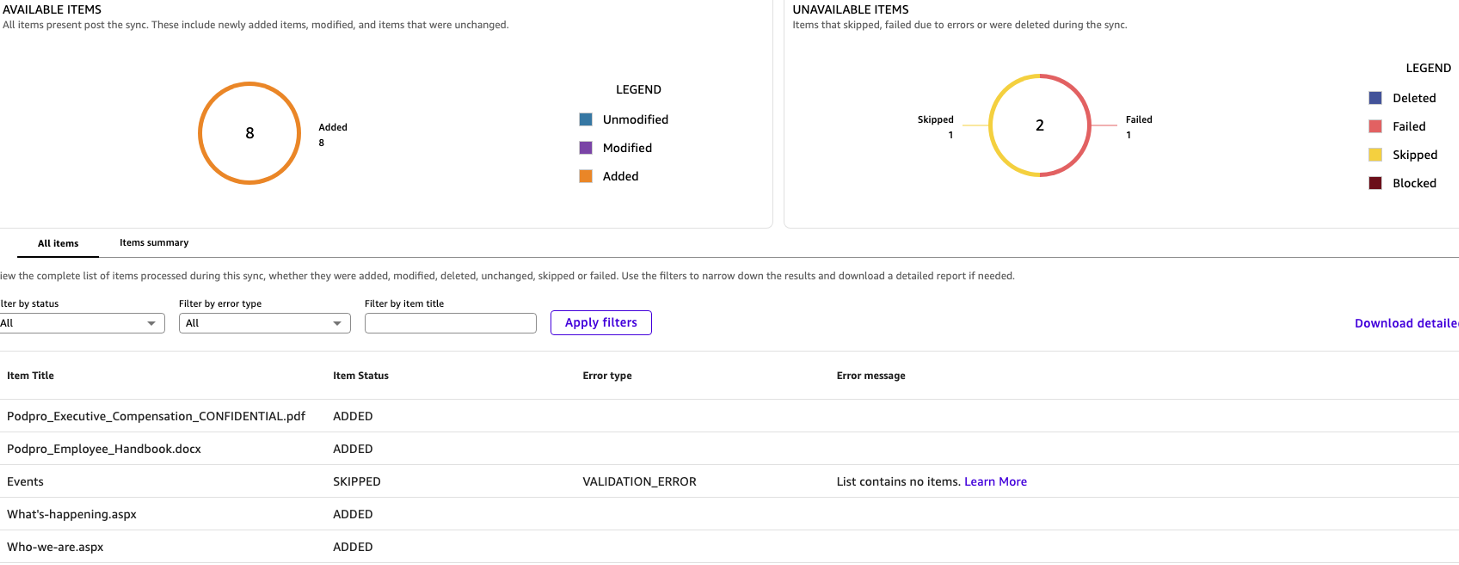Click the purple Modified legend swatch
The width and height of the screenshot is (1459, 565).
586,148
